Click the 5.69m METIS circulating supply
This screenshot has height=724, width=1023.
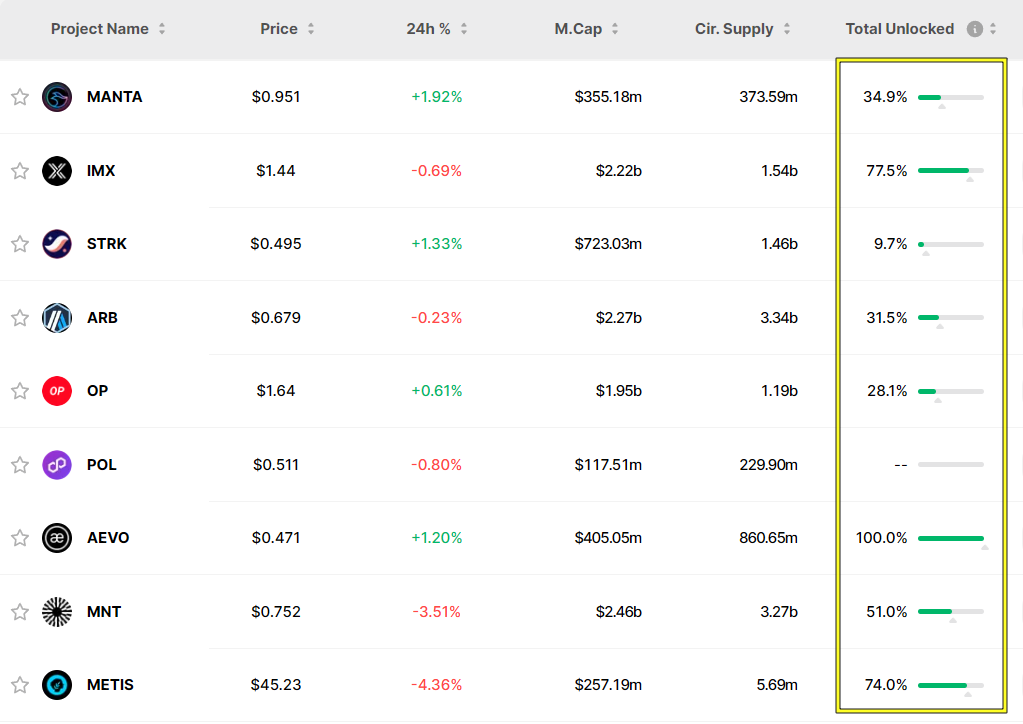point(777,685)
